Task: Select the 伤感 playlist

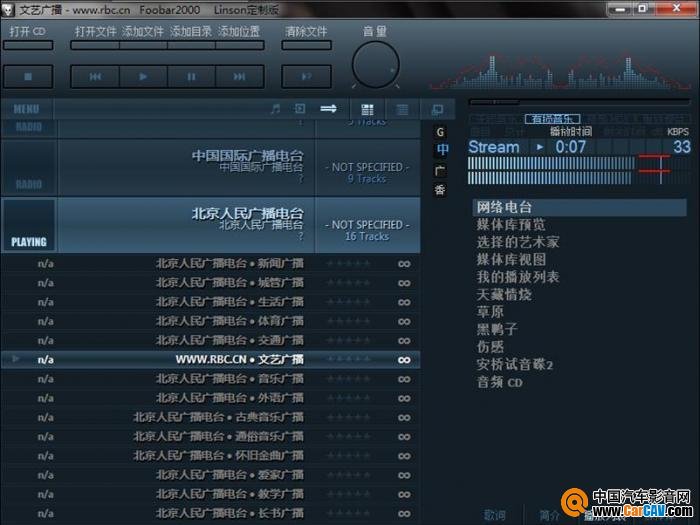Action: 490,347
